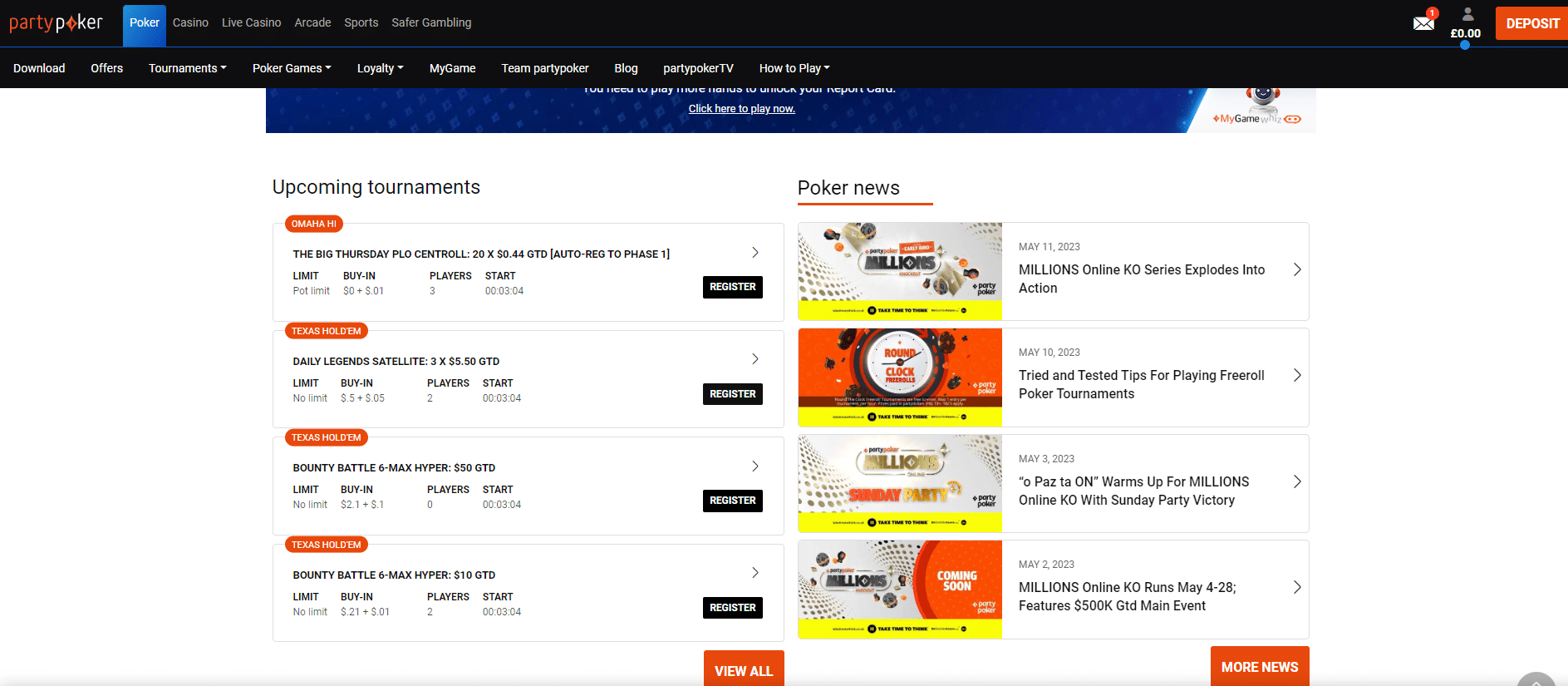Open the Round the Clock Freerolls thumbnail
This screenshot has height=686, width=1568.
click(900, 378)
